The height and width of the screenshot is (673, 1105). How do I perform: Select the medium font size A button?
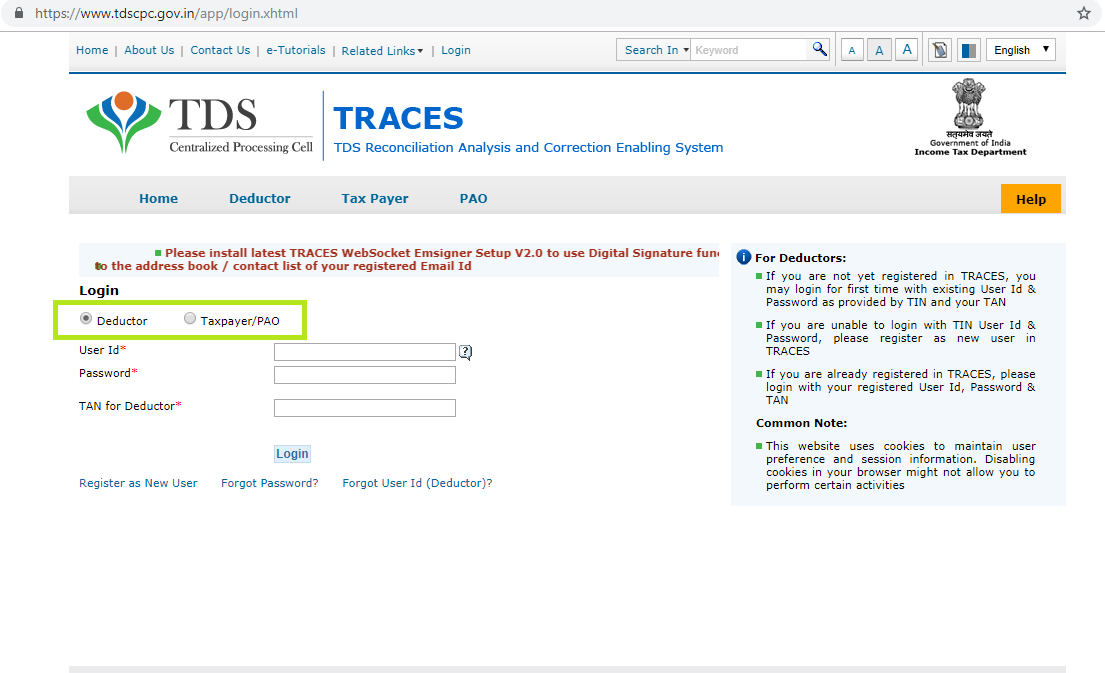pos(879,50)
